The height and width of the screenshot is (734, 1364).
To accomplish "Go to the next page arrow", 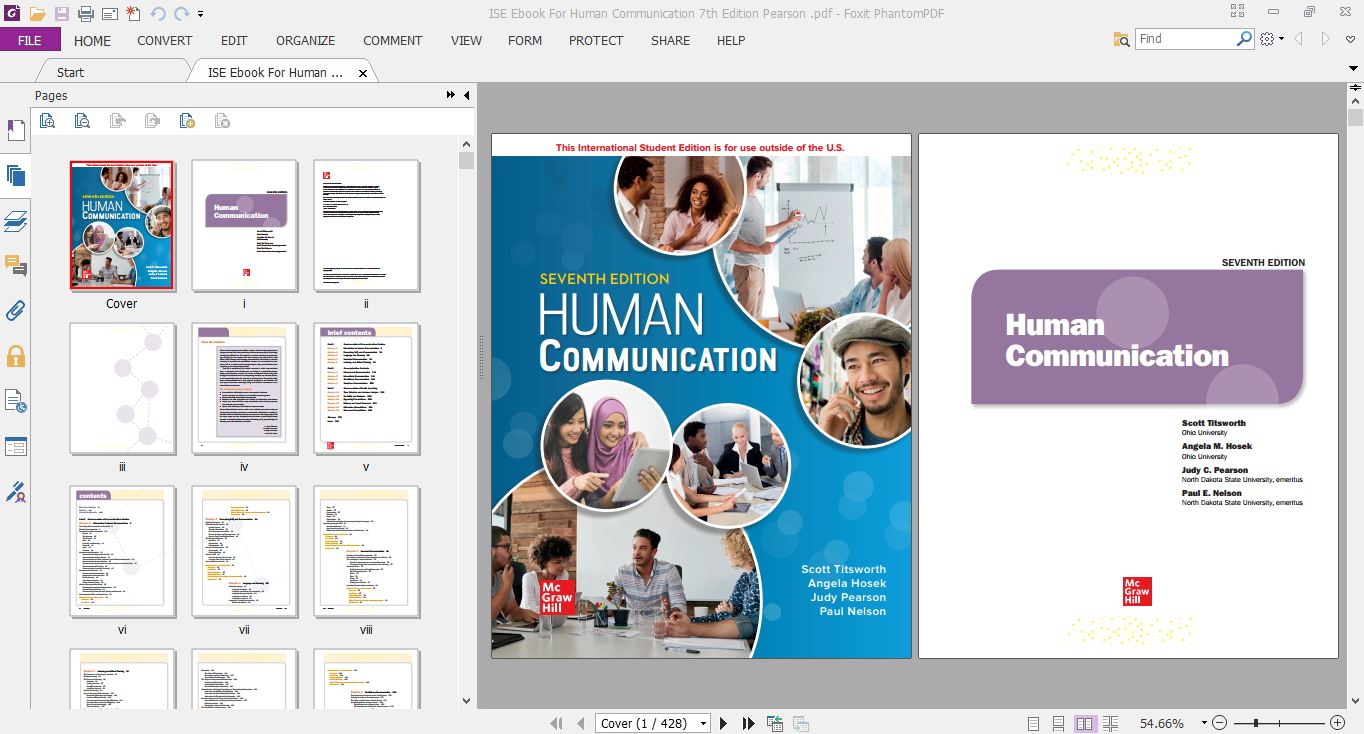I will [724, 723].
